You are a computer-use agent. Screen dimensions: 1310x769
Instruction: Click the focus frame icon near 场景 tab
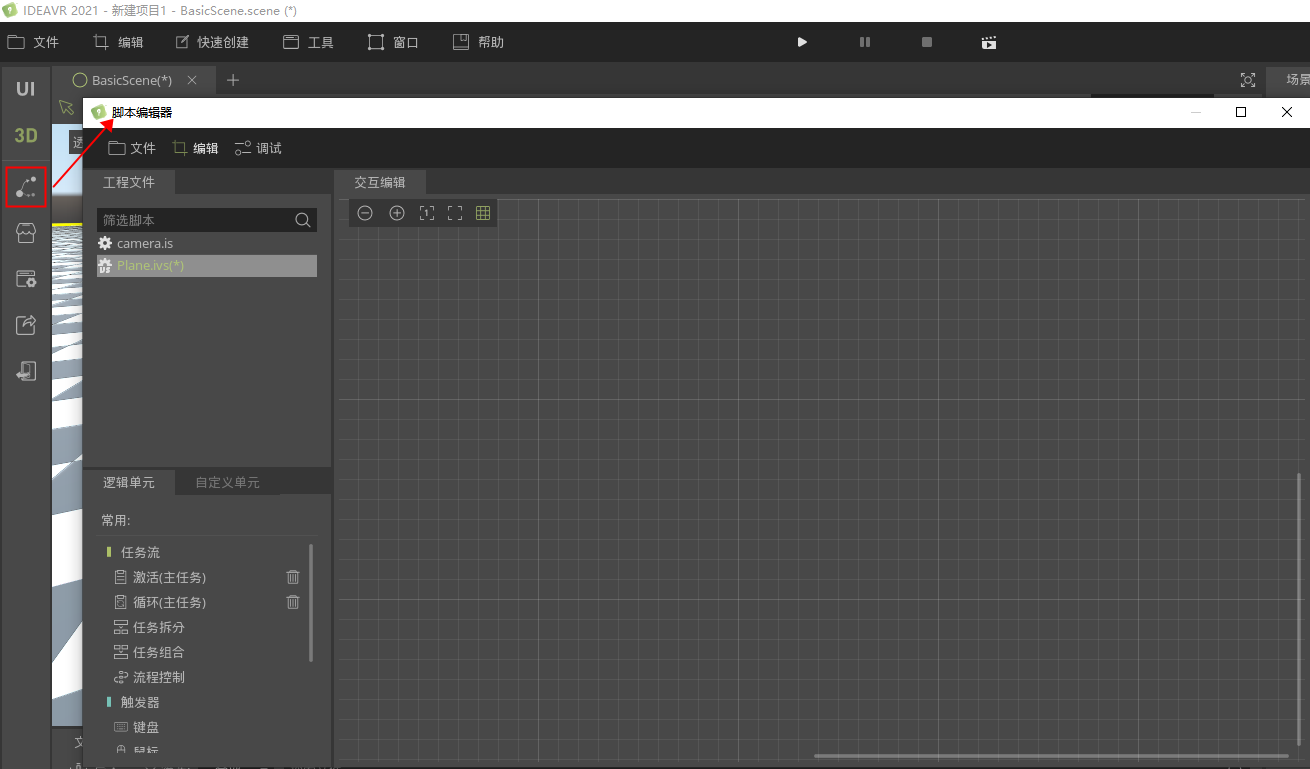1248,80
